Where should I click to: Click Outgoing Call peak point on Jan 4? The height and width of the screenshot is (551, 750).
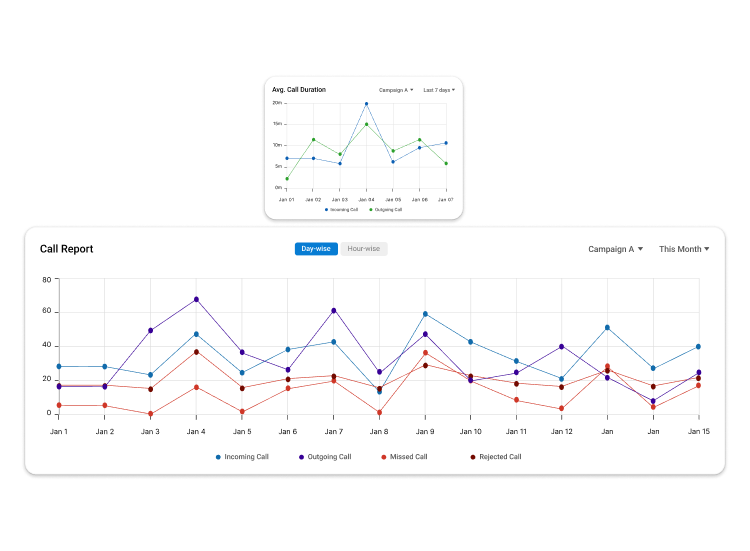coord(196,299)
